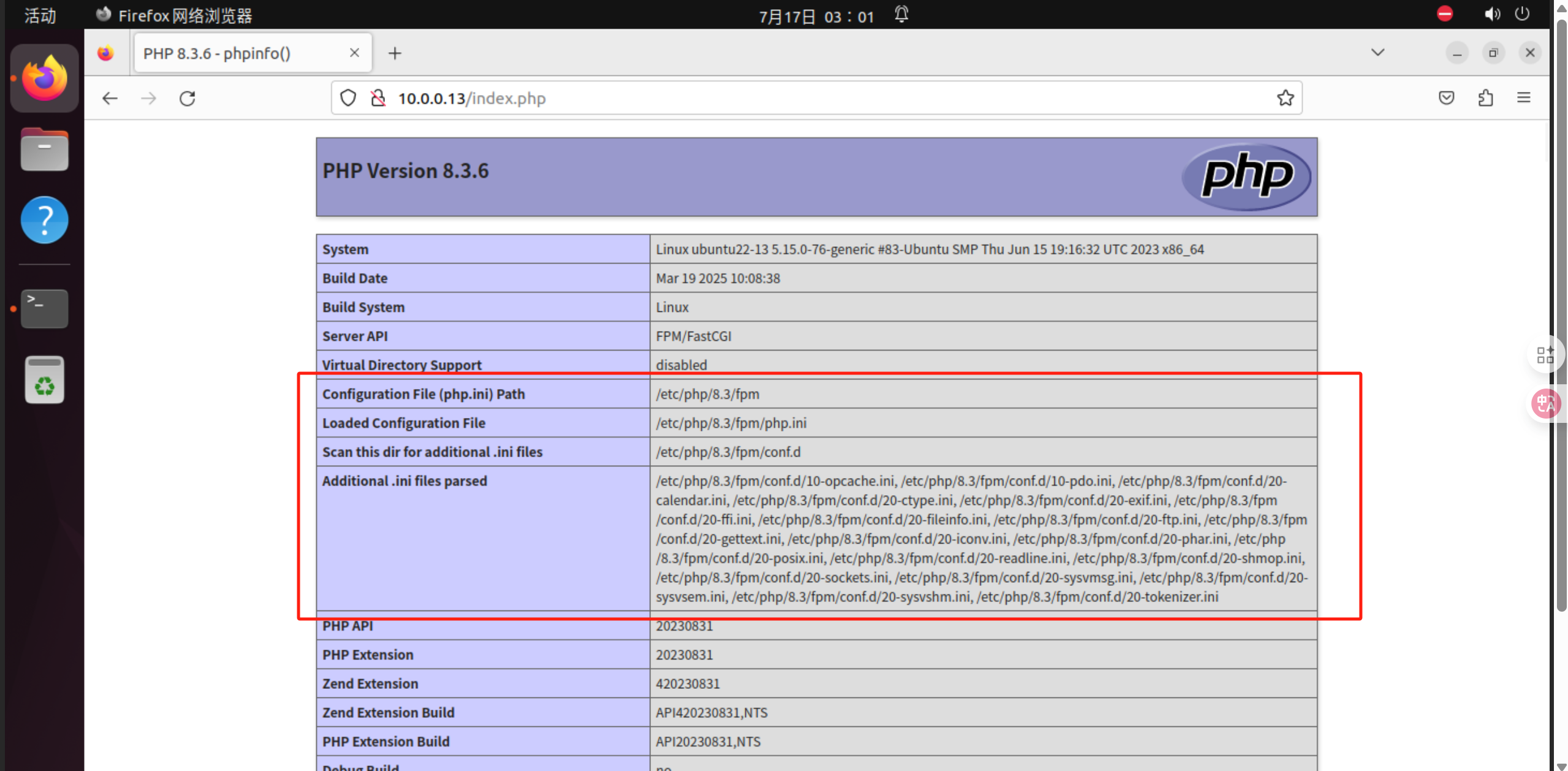Click the Build Date value Mar 19 2025

click(718, 278)
